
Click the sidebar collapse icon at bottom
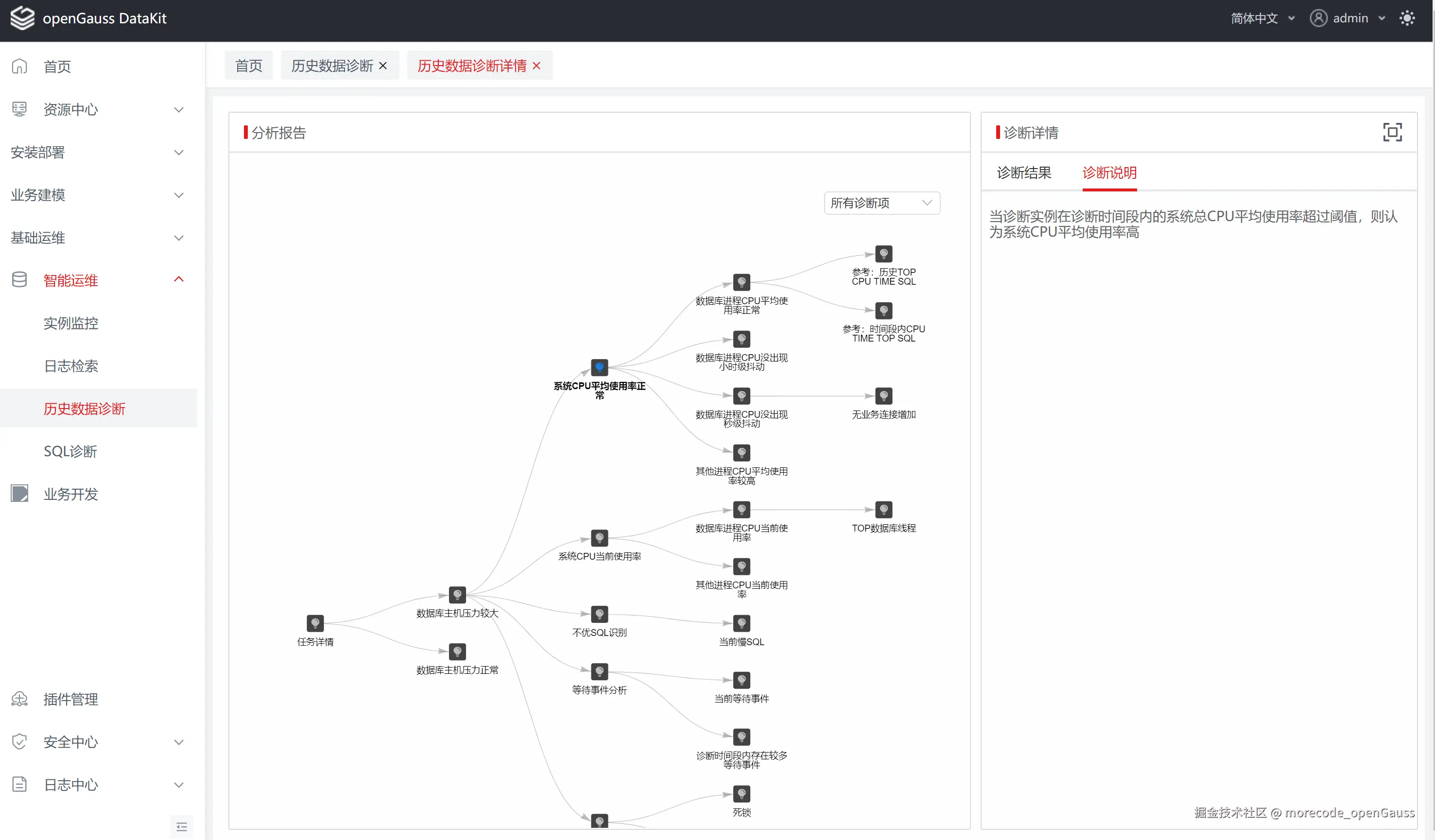click(x=182, y=826)
